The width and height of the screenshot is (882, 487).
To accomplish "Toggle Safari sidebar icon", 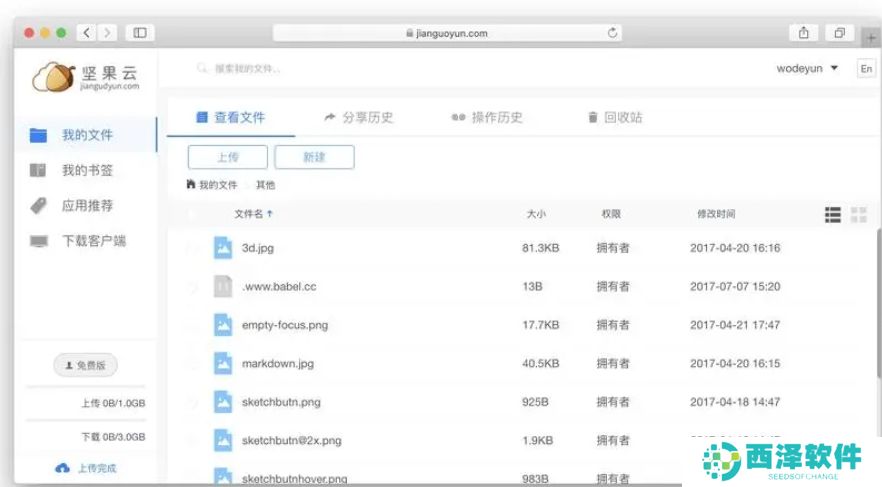I will tap(139, 33).
